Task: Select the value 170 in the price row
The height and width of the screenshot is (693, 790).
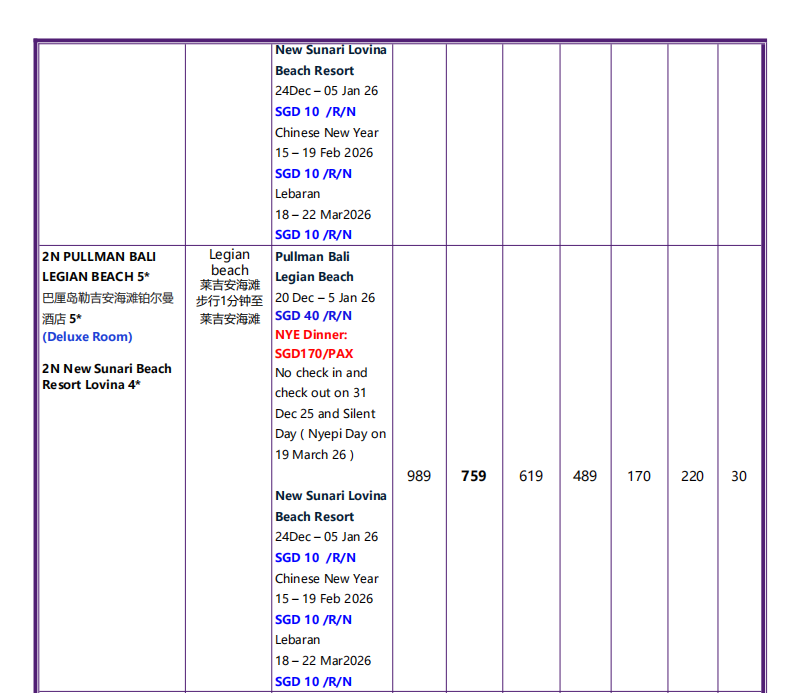Action: click(x=638, y=476)
